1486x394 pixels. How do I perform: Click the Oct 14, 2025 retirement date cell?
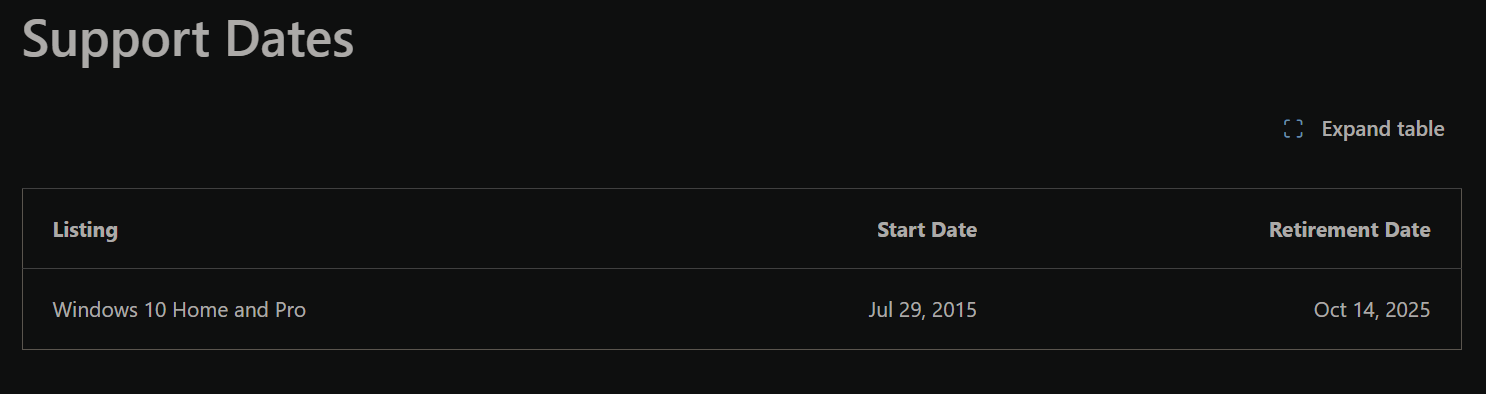tap(1372, 310)
